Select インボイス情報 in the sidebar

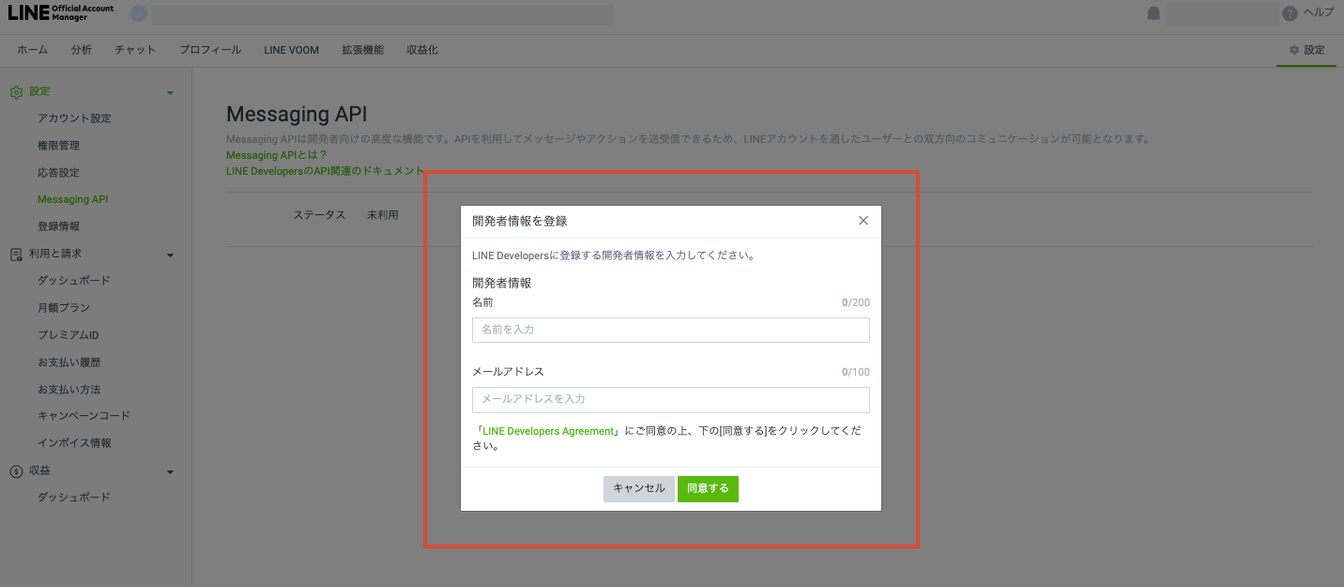coord(74,443)
